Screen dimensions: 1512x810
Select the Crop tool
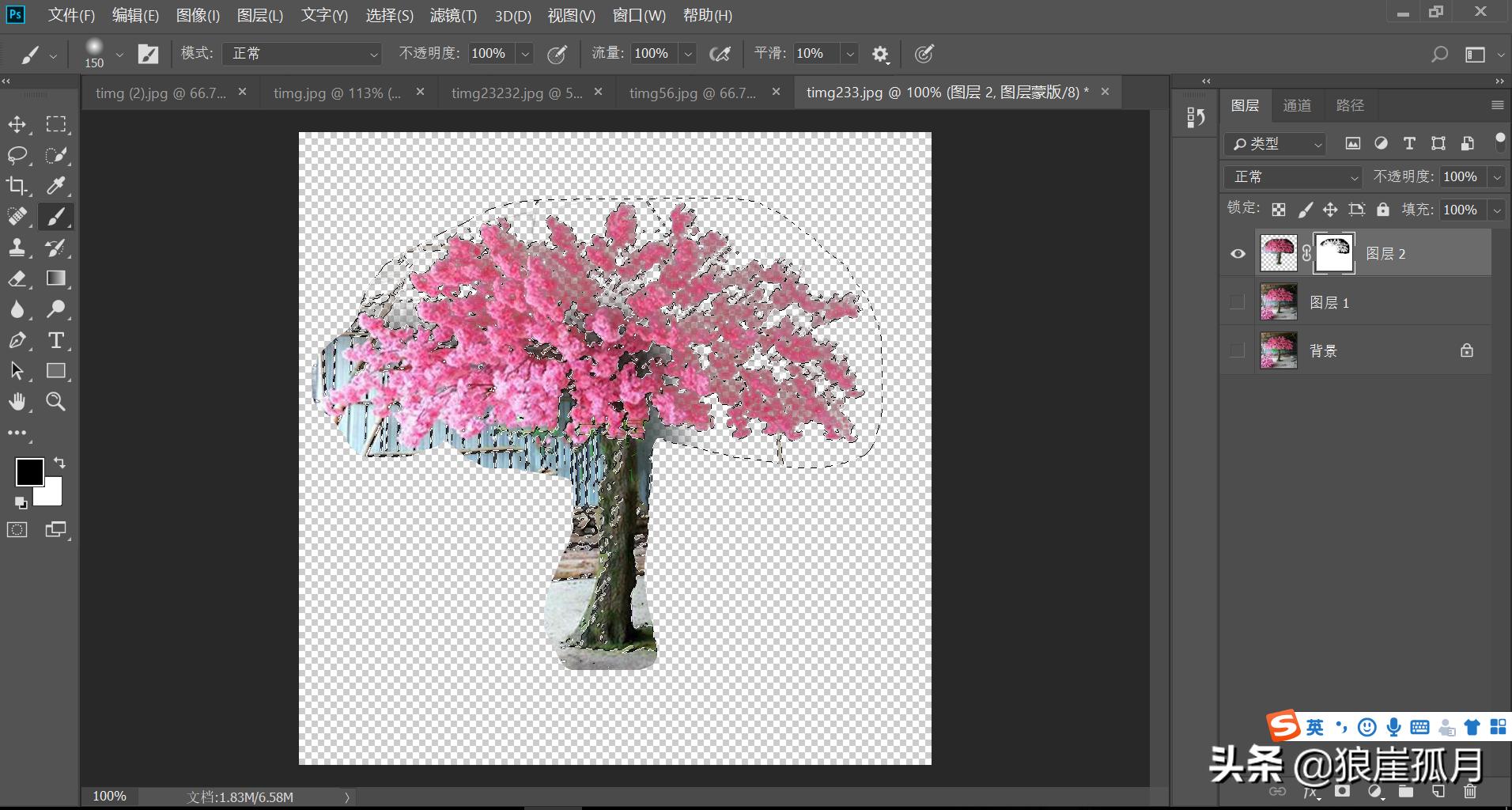click(17, 185)
